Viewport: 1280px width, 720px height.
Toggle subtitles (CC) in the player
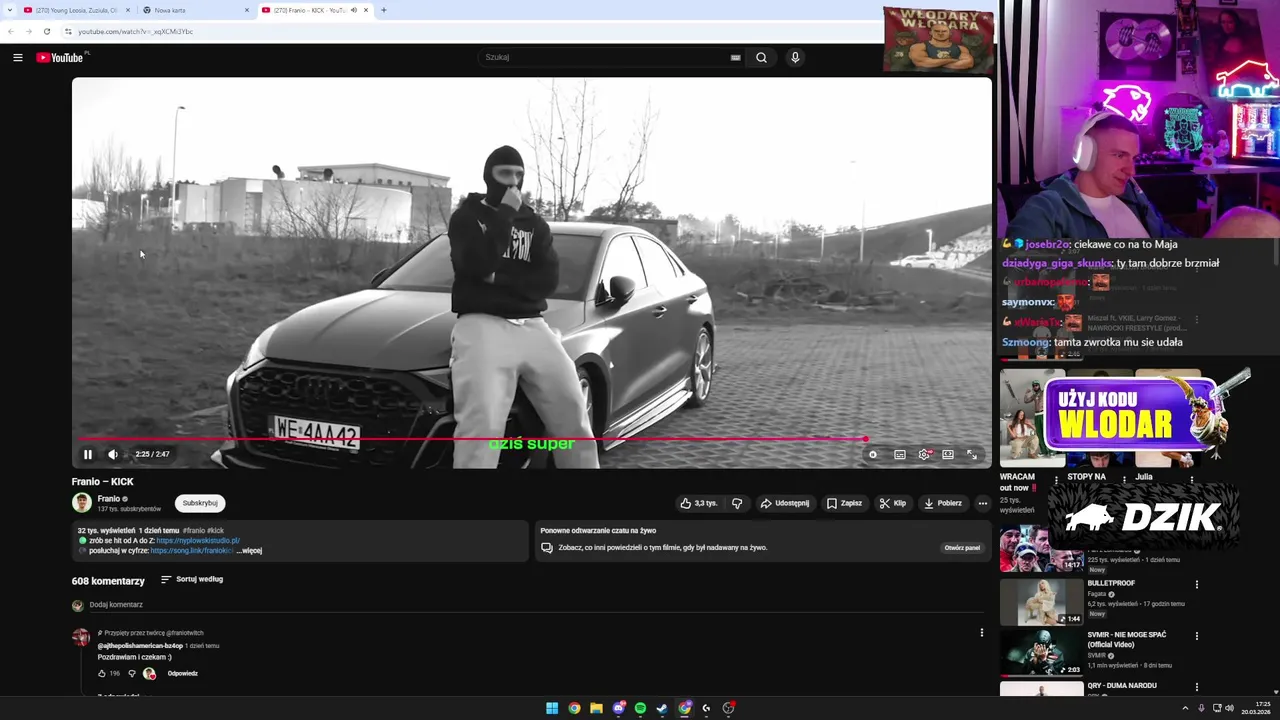900,454
